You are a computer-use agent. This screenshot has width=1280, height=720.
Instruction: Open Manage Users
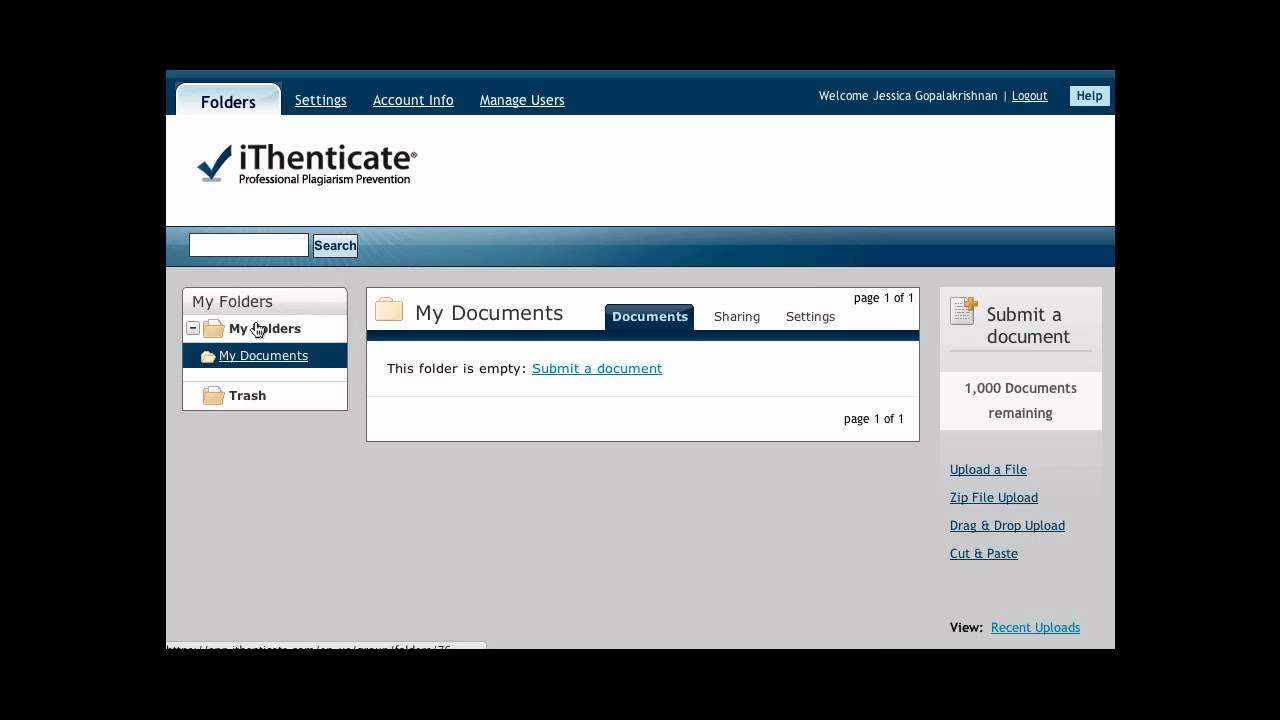[522, 100]
